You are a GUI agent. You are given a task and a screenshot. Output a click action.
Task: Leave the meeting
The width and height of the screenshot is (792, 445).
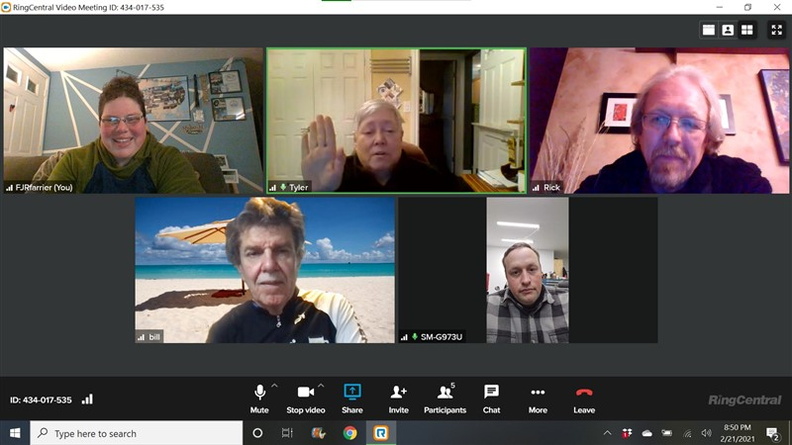coord(584,399)
